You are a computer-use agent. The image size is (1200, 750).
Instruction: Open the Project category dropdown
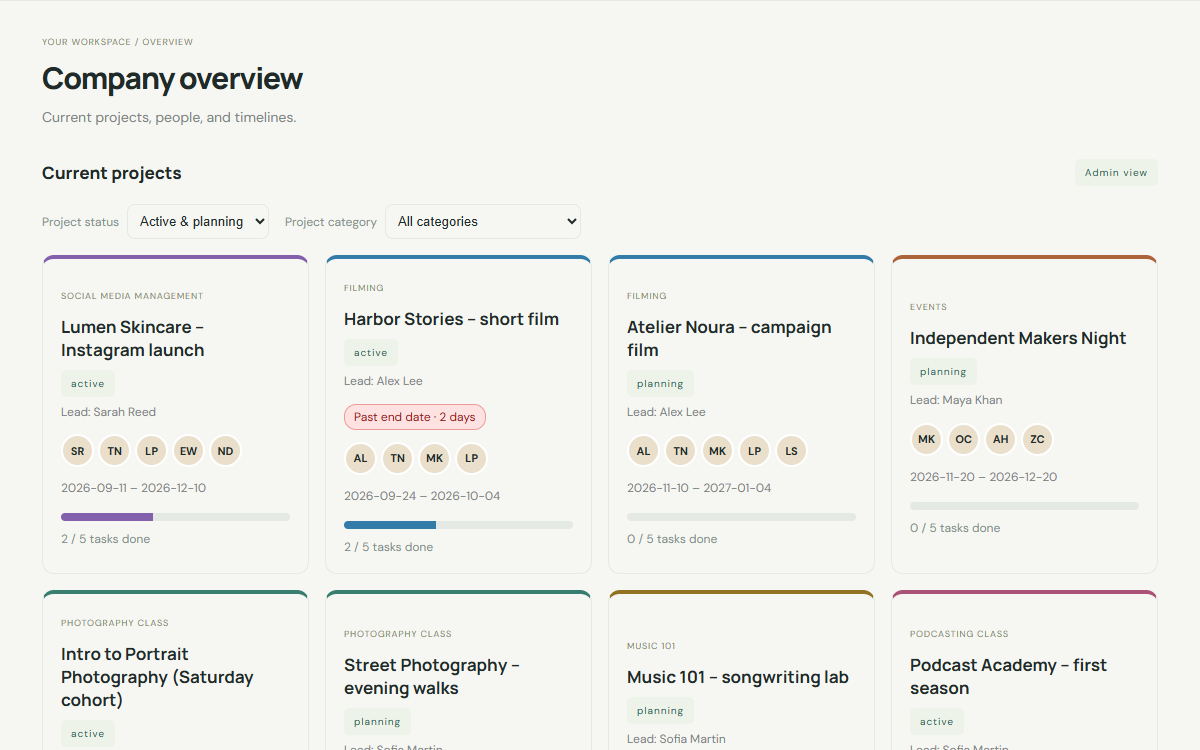point(483,221)
